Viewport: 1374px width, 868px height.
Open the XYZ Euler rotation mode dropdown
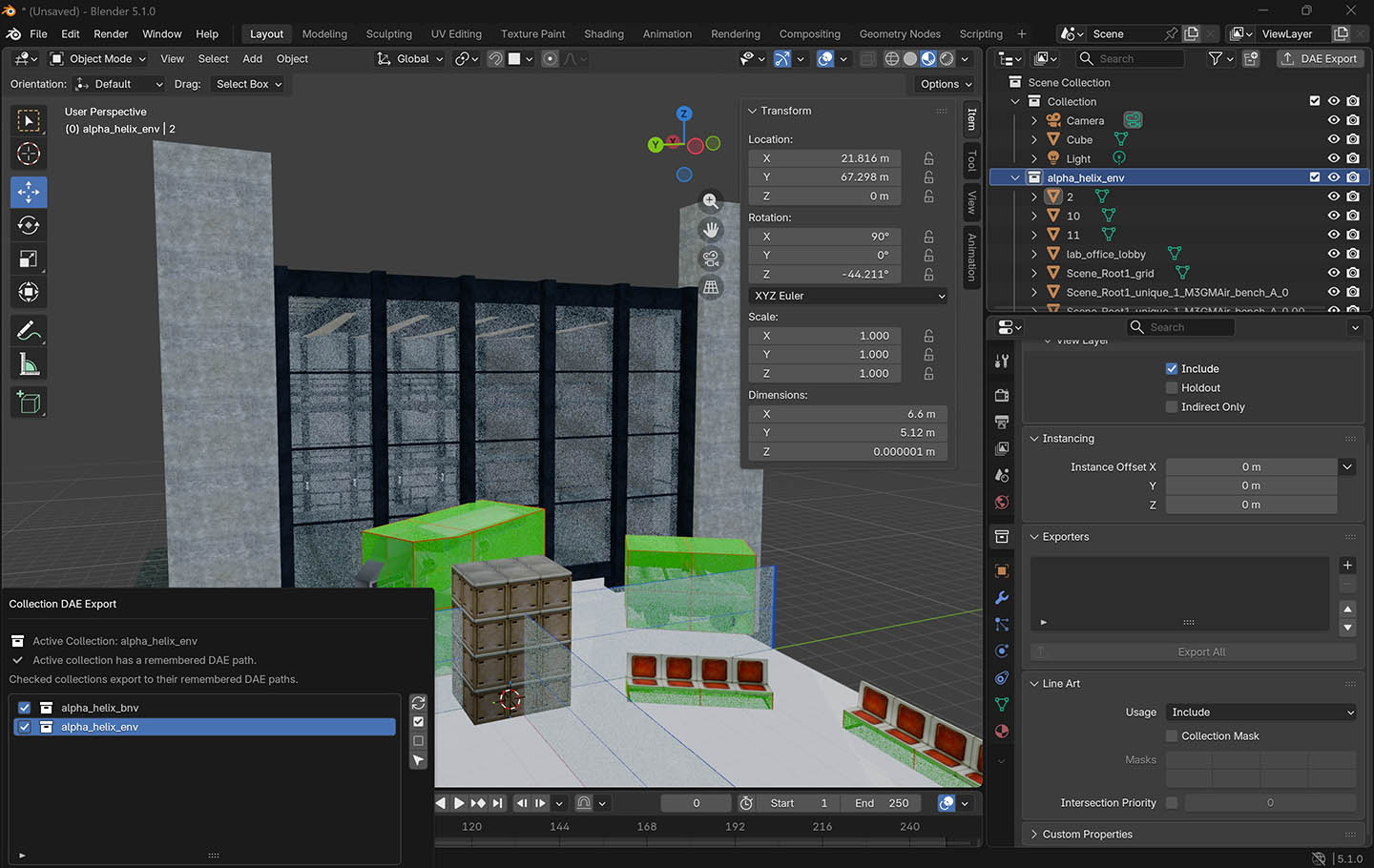click(847, 296)
